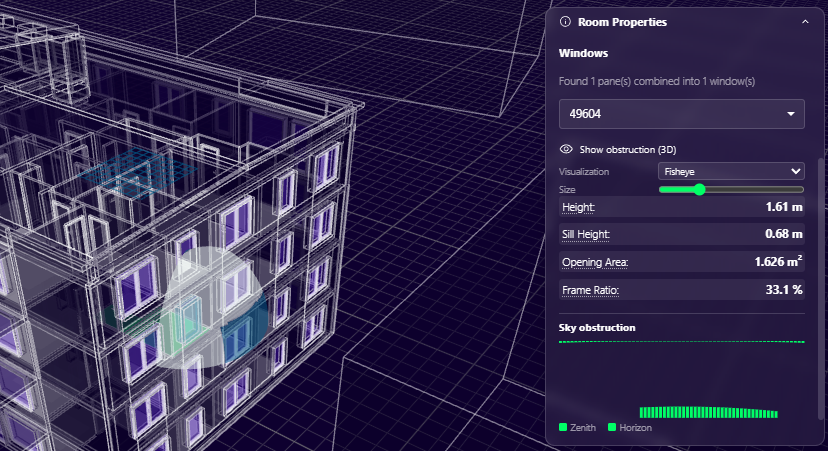Image resolution: width=828 pixels, height=451 pixels.
Task: Click the Frame Ratio label
Action: coord(590,290)
